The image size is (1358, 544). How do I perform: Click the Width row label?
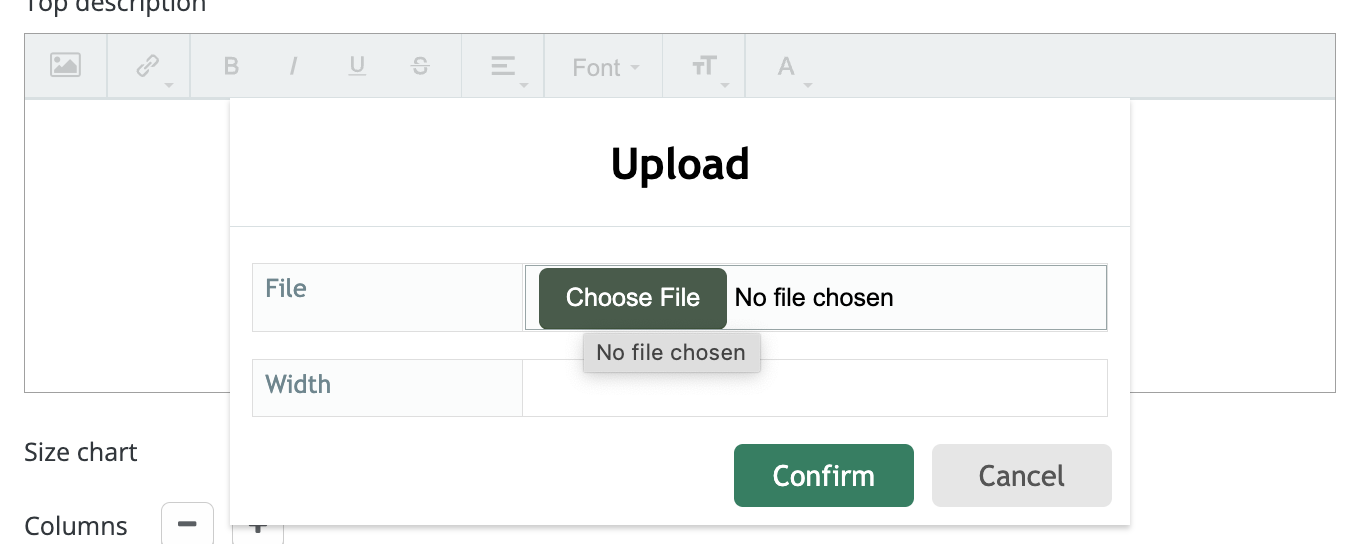[298, 384]
